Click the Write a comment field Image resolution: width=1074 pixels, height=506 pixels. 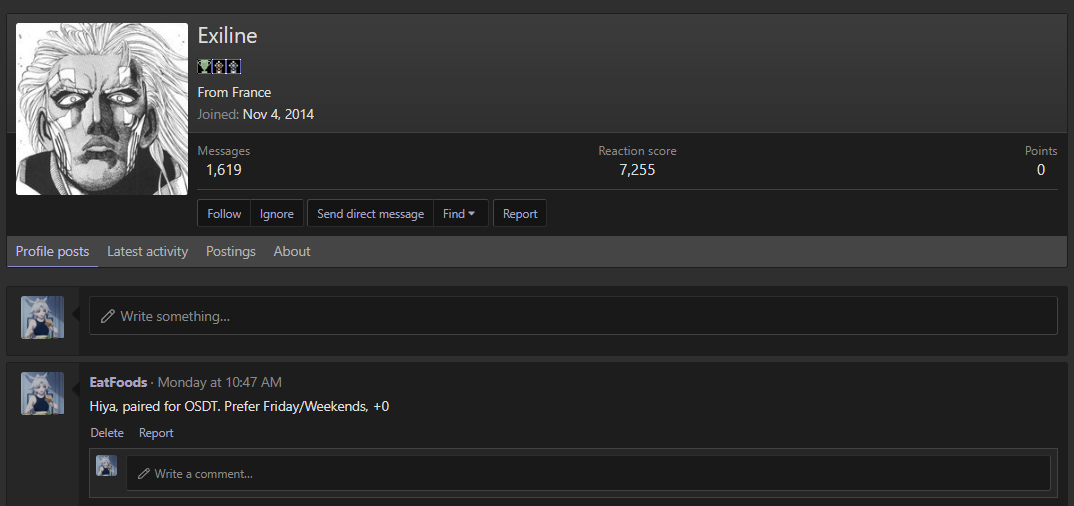(588, 473)
